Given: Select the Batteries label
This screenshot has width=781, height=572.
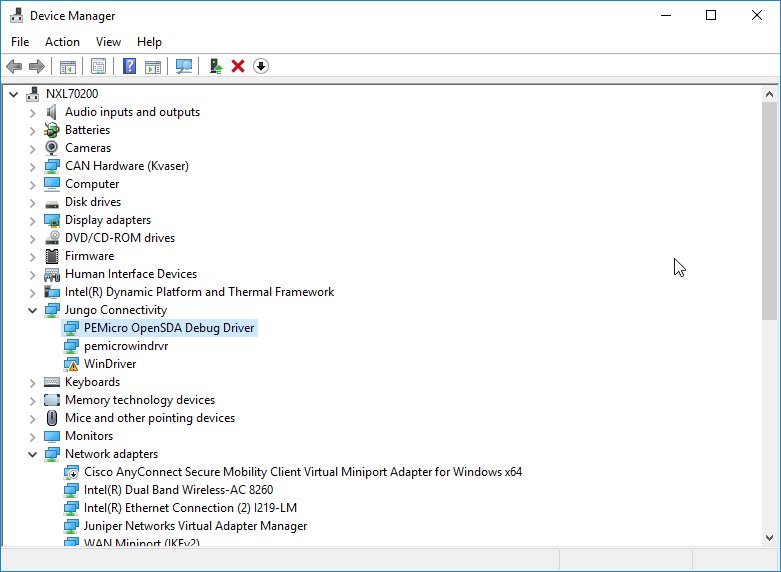Looking at the screenshot, I should pyautogui.click(x=87, y=130).
